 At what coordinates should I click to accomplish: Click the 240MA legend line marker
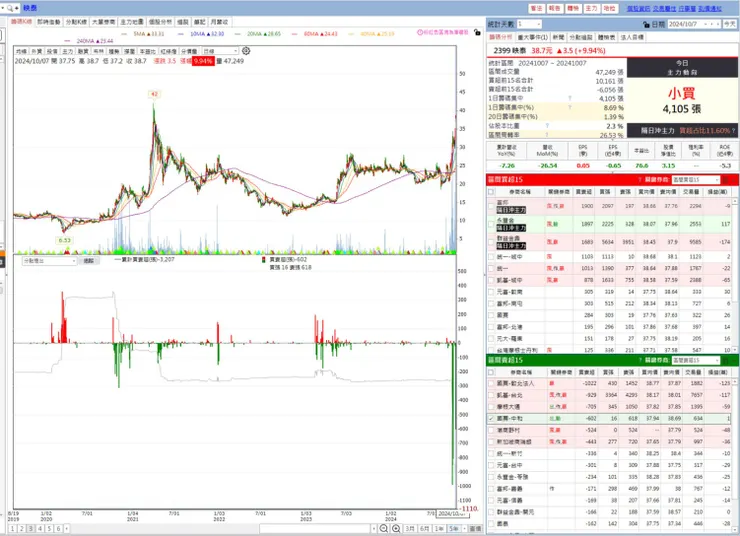pos(67,41)
